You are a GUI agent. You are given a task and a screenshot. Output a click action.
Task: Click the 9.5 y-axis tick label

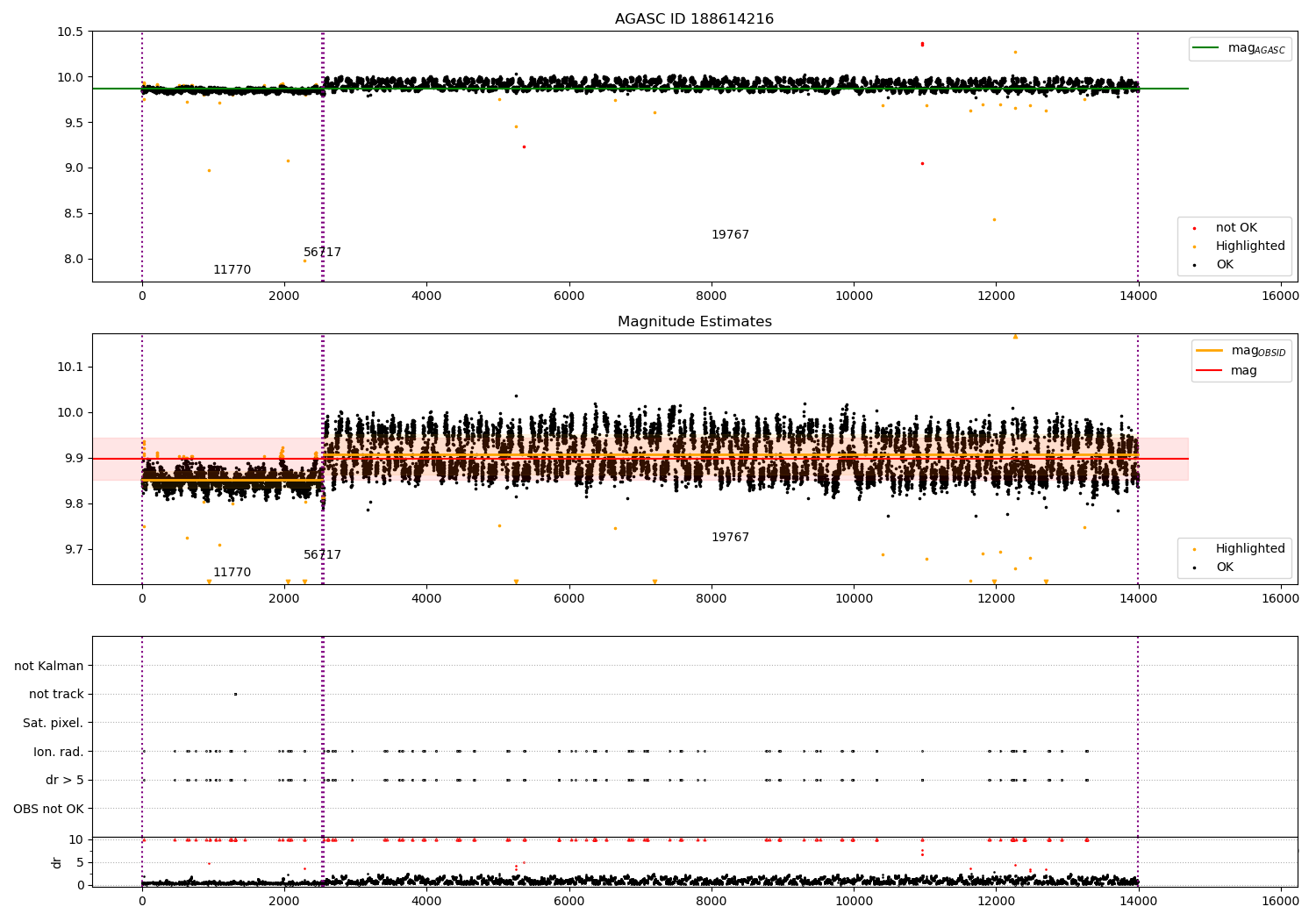[73, 123]
